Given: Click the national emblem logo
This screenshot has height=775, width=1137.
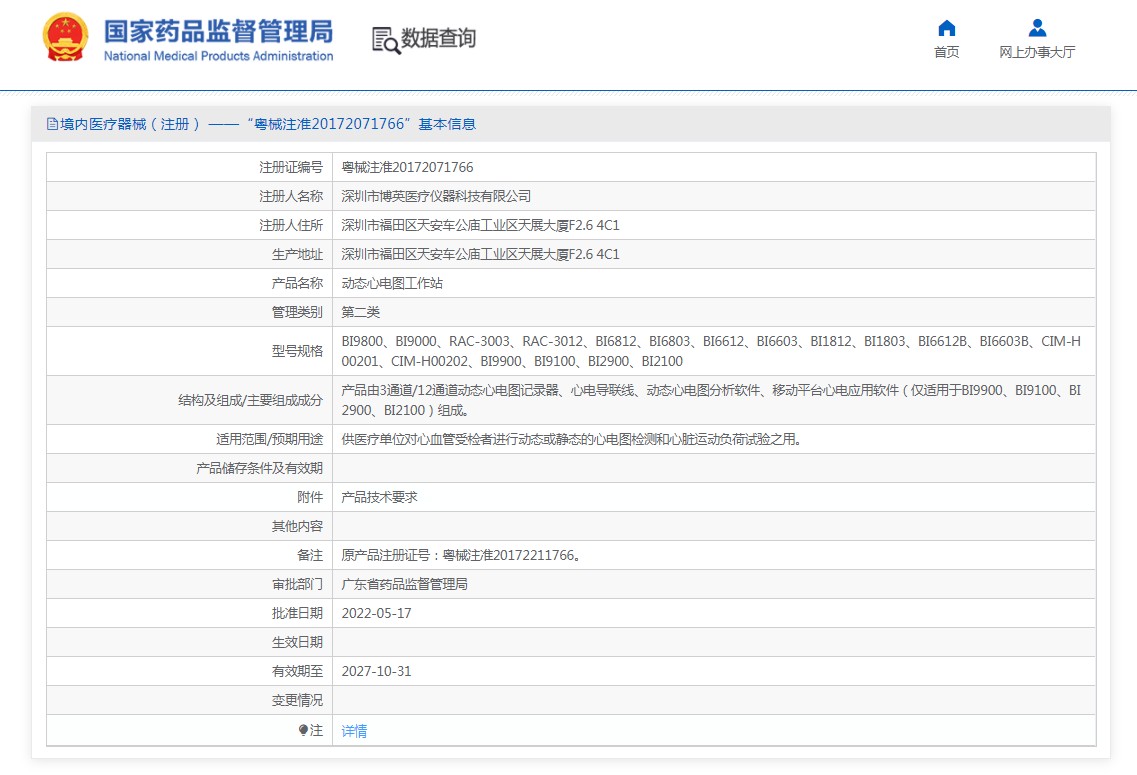Looking at the screenshot, I should (65, 37).
